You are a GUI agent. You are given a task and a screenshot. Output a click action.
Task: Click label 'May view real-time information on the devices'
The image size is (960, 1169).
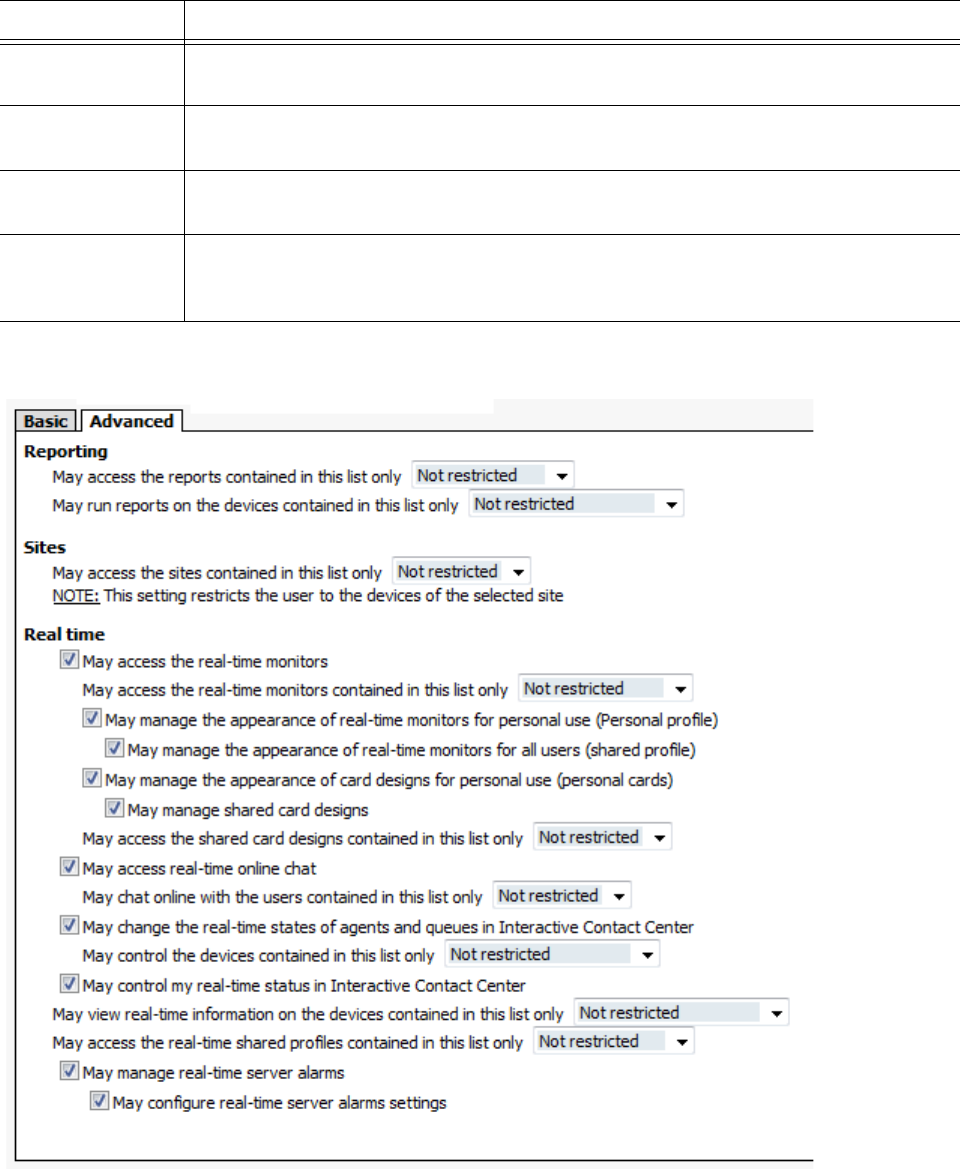click(308, 1015)
